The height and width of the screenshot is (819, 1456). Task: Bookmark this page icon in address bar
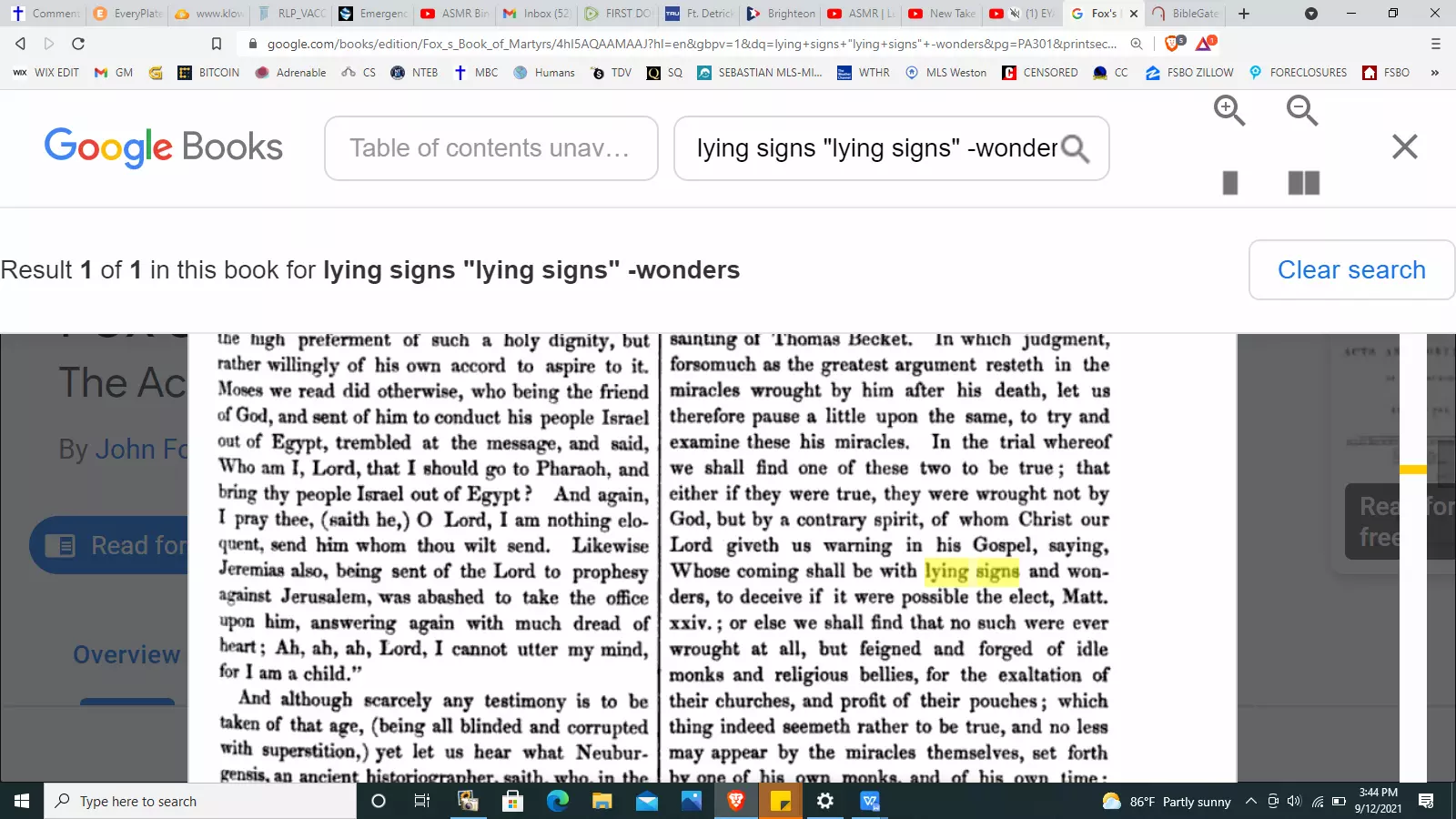pyautogui.click(x=217, y=44)
